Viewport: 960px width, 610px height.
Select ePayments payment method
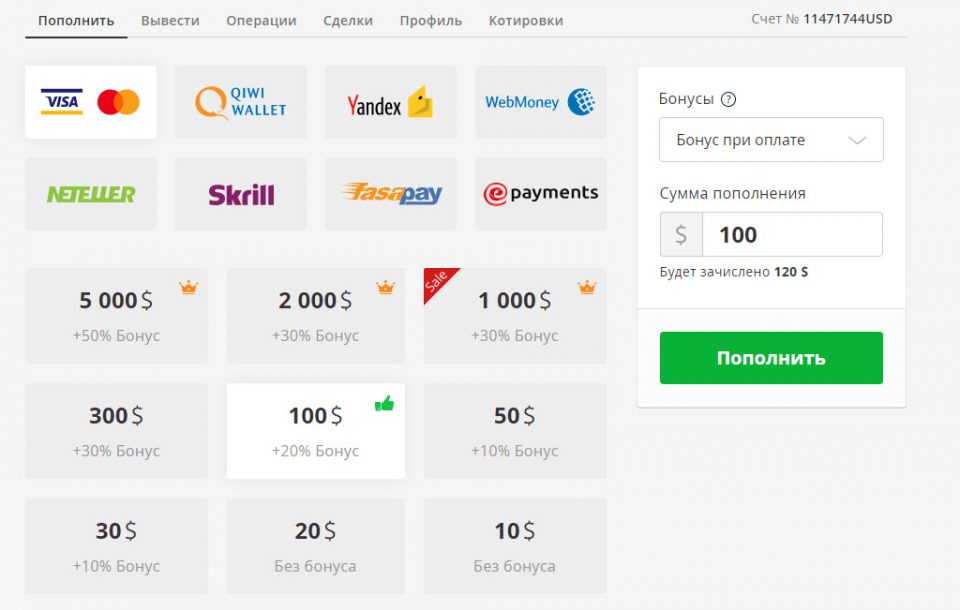tap(540, 194)
